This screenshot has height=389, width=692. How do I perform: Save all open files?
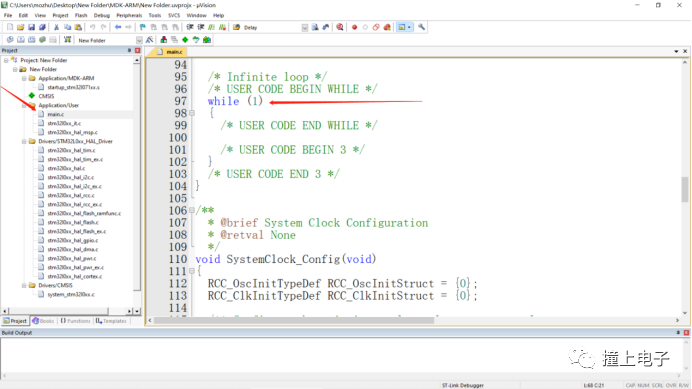[42, 27]
